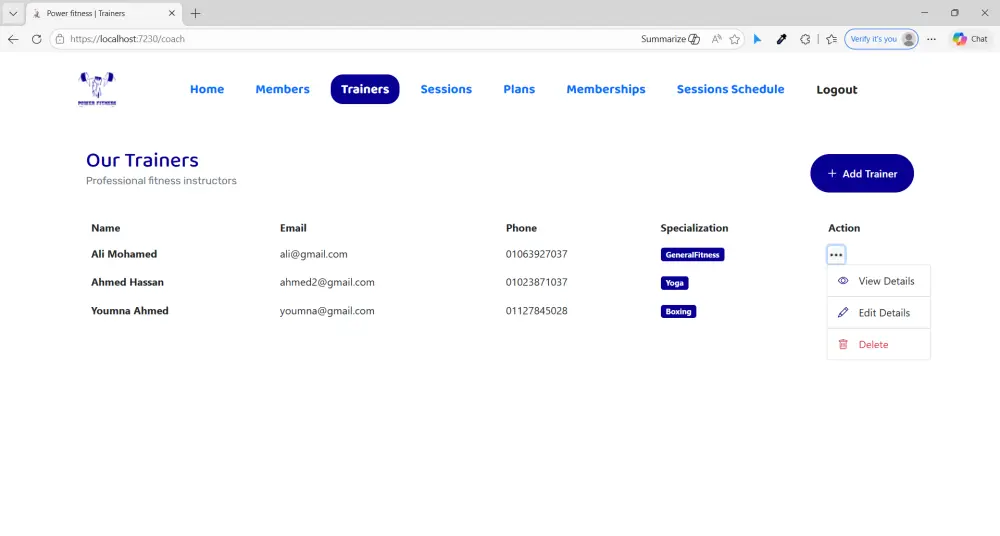Click the Boxing specialization badge
The width and height of the screenshot is (1000, 536).
click(678, 311)
